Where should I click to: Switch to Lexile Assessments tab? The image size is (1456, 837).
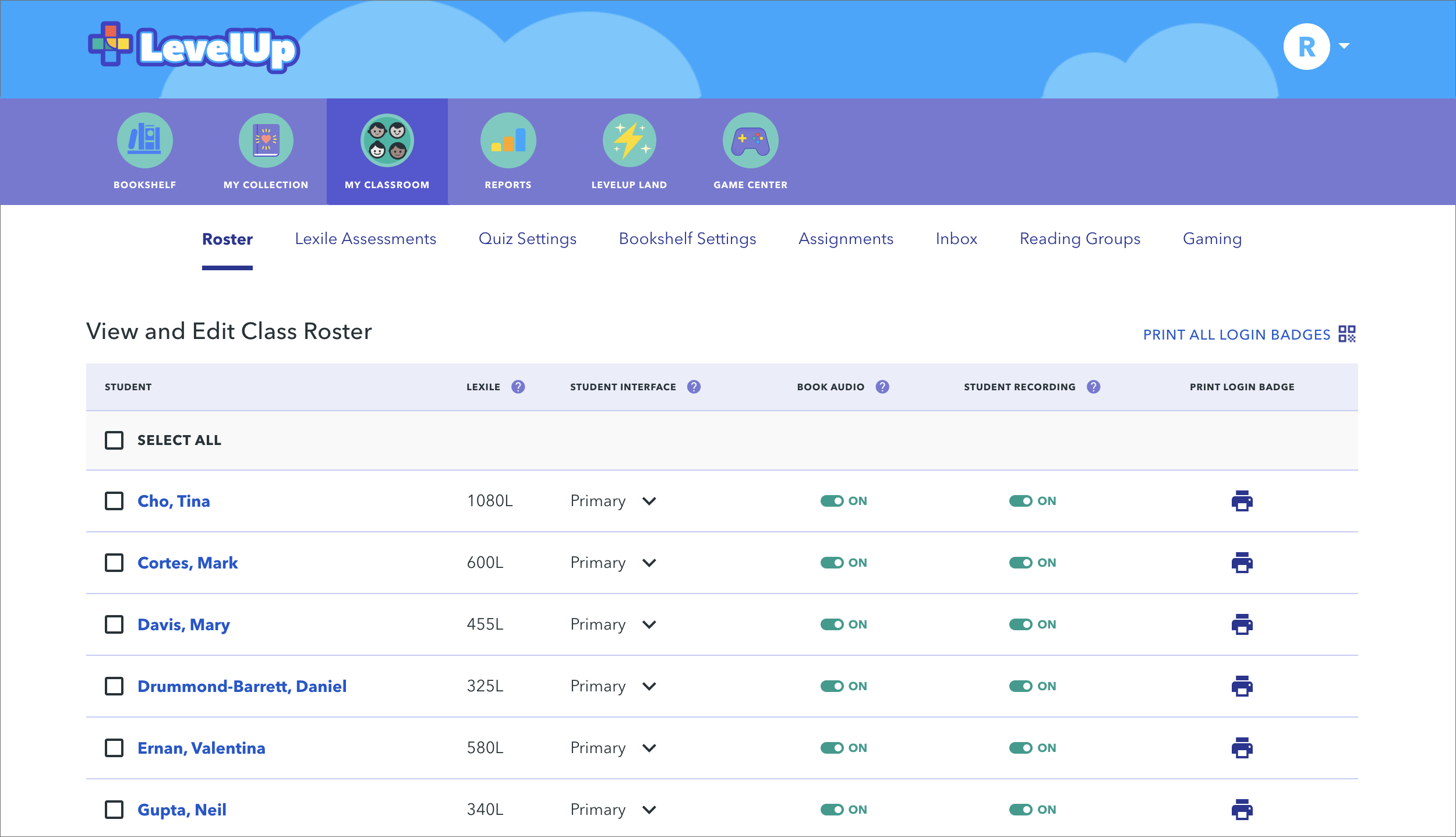pos(365,239)
